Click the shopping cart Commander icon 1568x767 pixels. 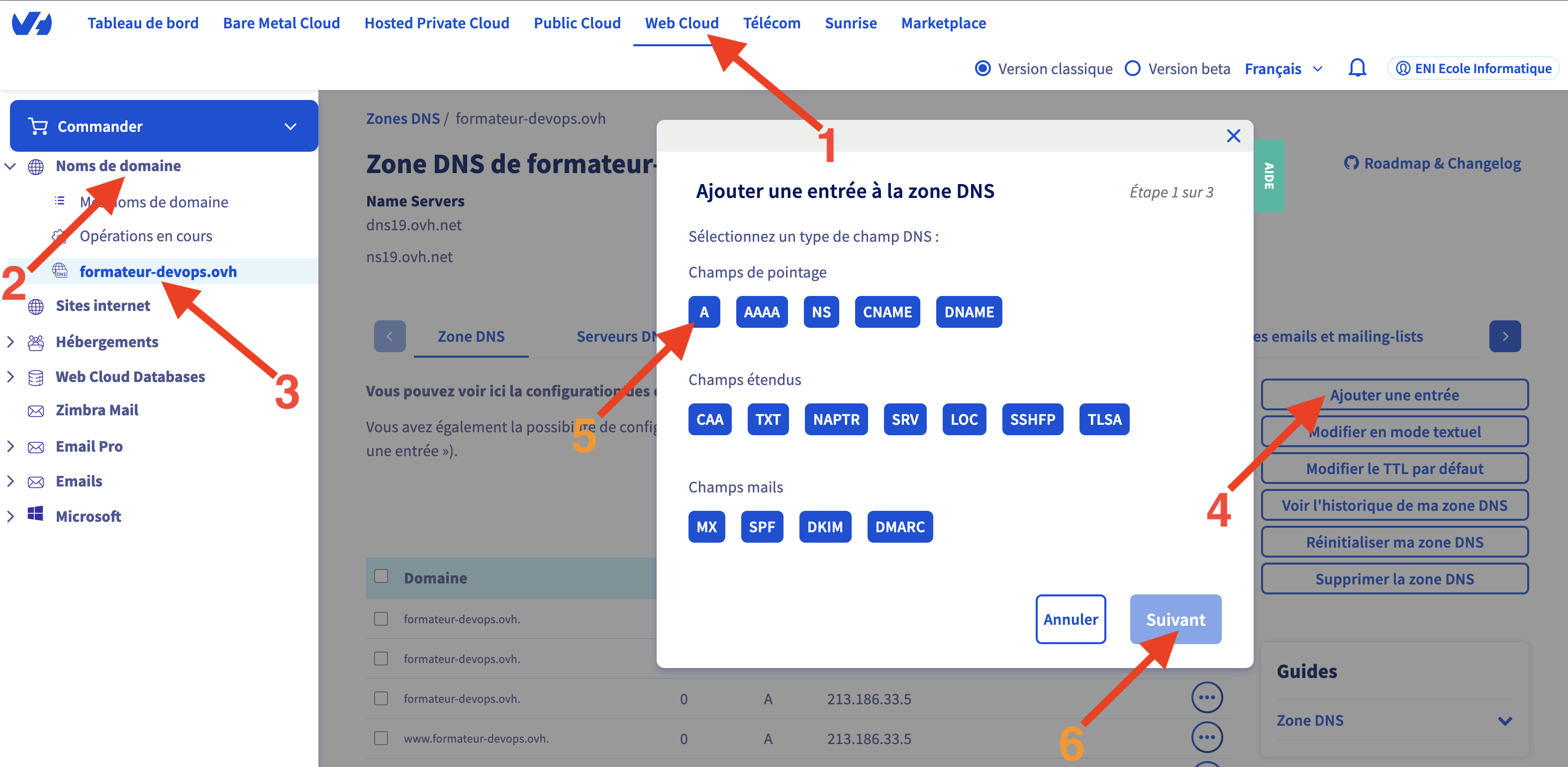tap(38, 126)
